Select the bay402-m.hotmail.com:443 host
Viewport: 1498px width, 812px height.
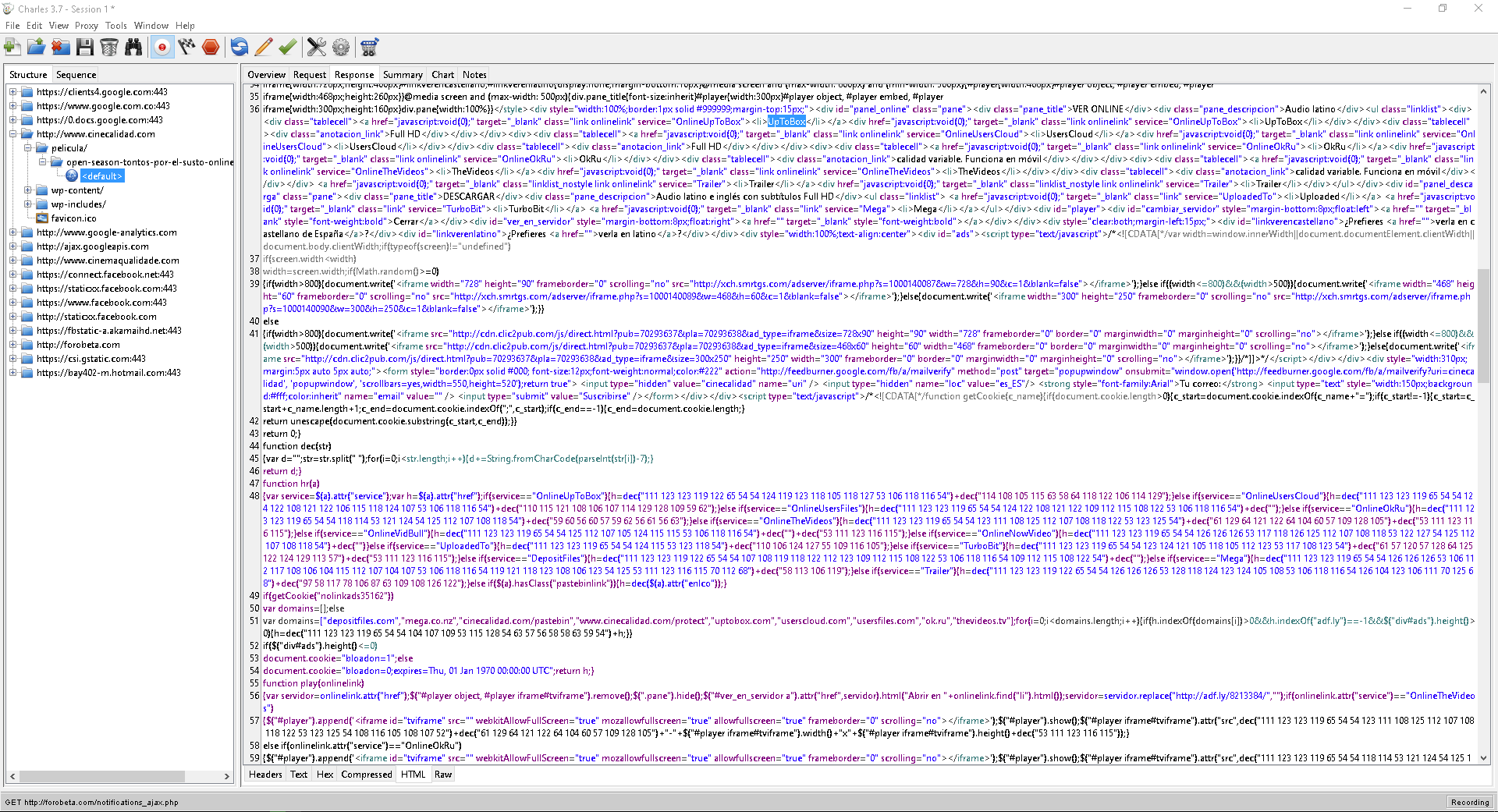click(x=108, y=373)
